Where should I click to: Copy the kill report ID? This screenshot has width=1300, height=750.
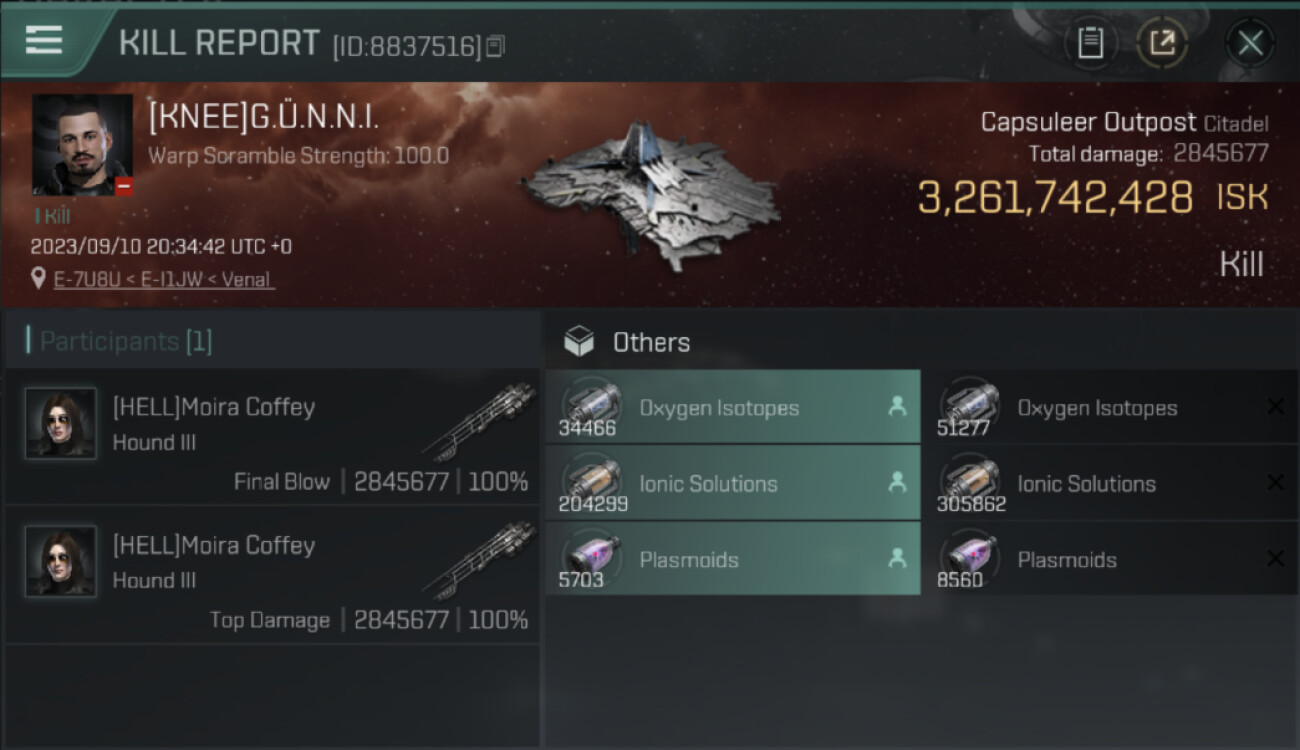[x=496, y=46]
